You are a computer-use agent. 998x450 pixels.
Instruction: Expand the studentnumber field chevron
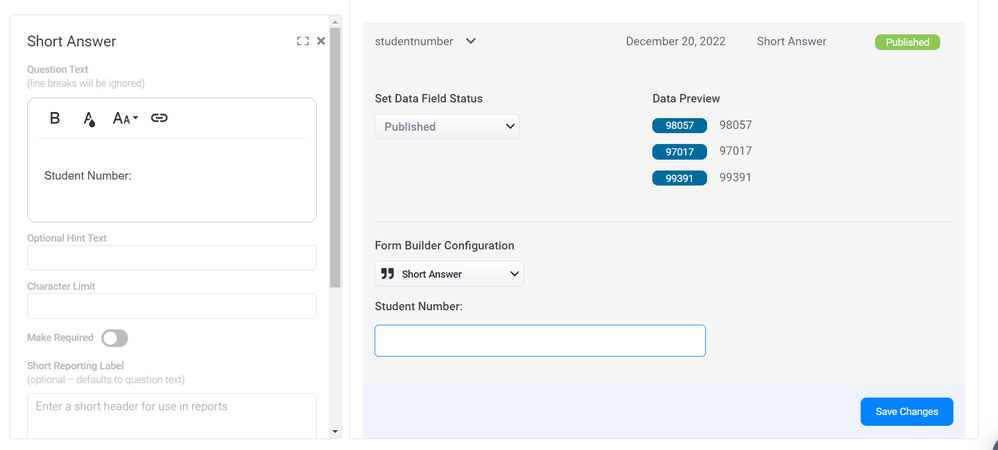click(471, 42)
